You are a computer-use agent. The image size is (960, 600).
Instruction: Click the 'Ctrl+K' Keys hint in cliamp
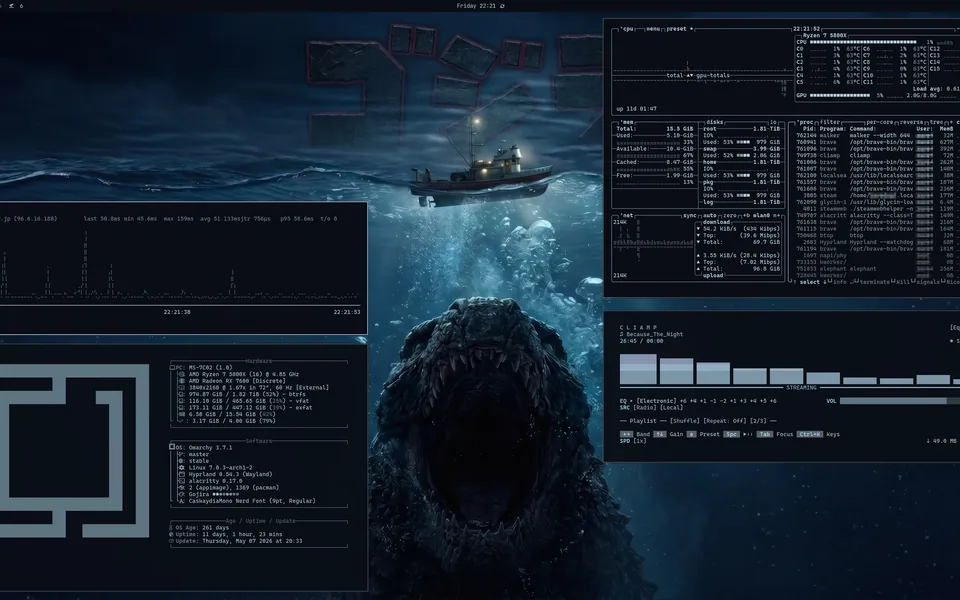(x=809, y=434)
